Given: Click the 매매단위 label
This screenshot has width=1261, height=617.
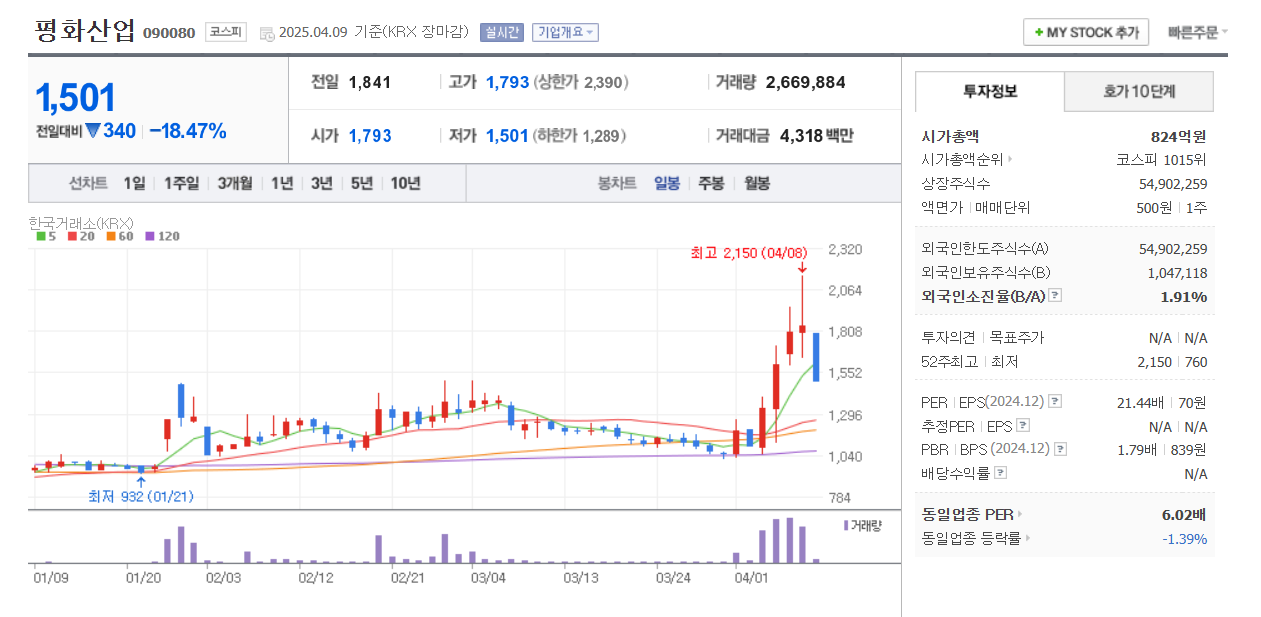Looking at the screenshot, I should coord(1002,208).
